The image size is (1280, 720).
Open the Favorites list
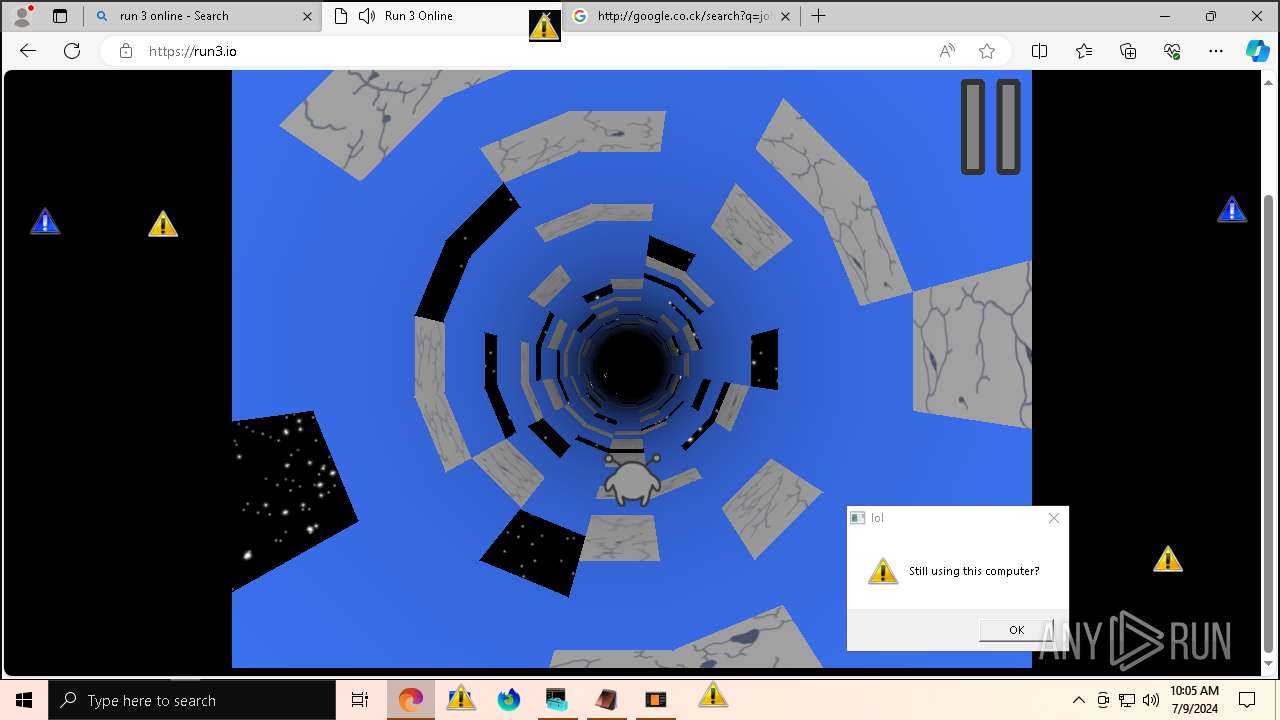tap(1084, 51)
